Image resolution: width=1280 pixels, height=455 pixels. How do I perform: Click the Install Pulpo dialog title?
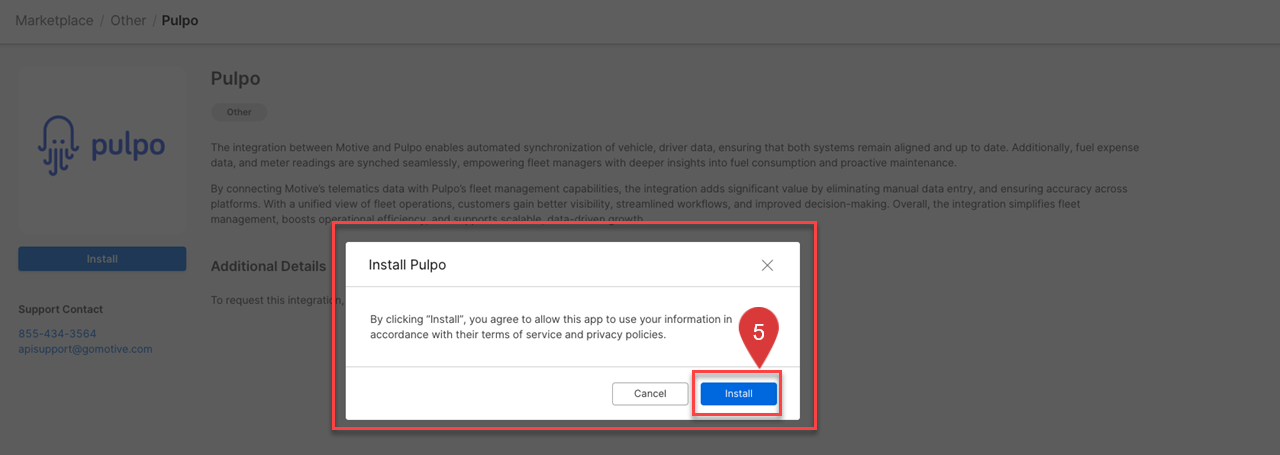pyautogui.click(x=407, y=265)
